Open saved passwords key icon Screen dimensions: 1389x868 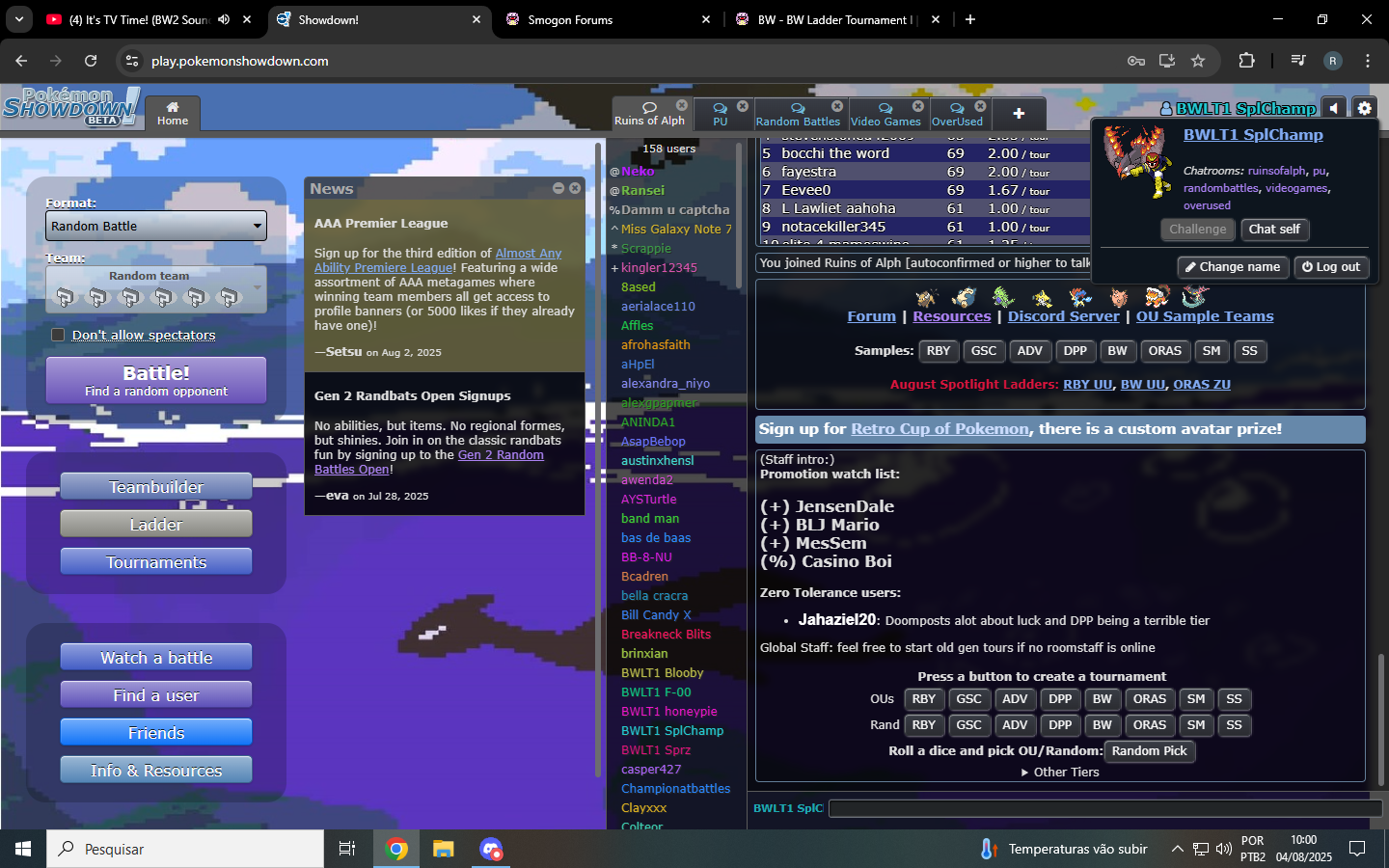pos(1136,61)
